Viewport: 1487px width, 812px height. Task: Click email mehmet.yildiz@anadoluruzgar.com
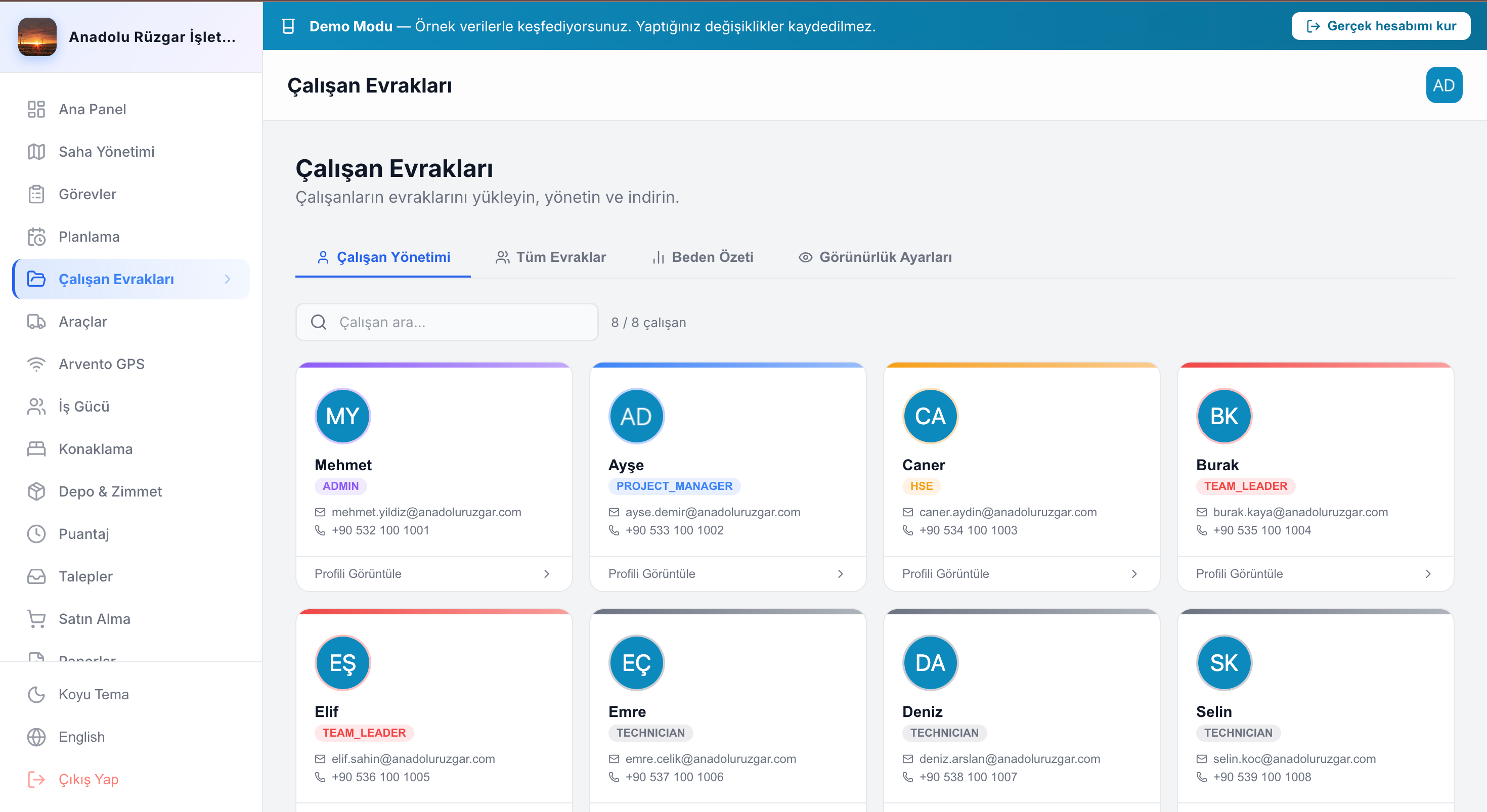[x=426, y=513]
